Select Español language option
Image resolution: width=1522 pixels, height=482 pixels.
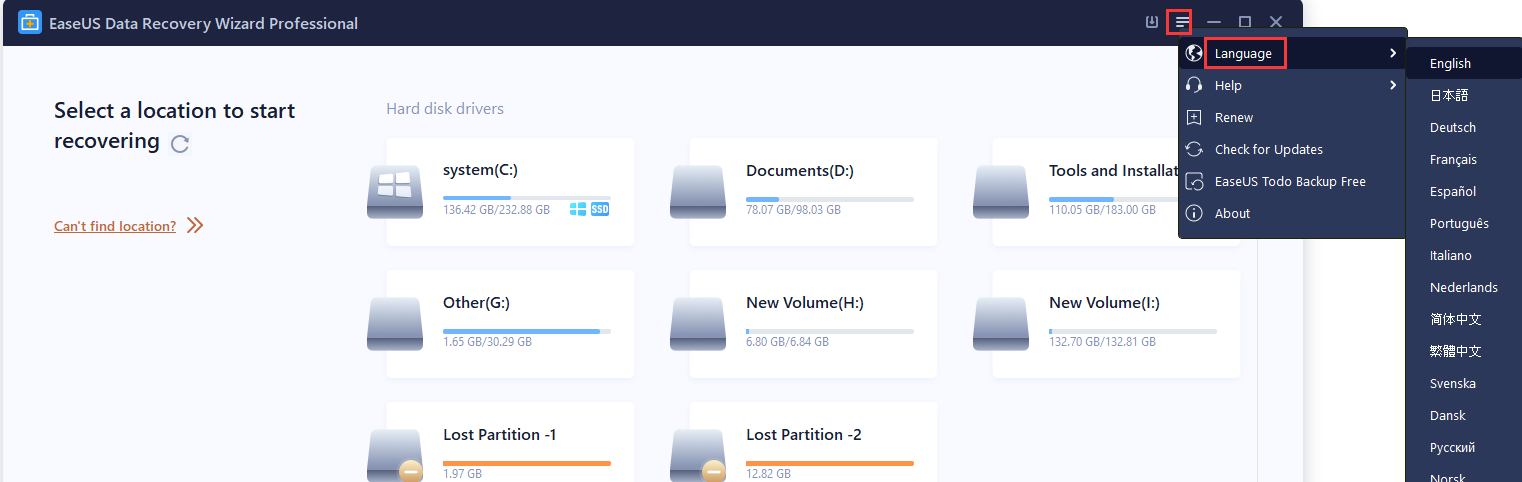pos(1464,191)
